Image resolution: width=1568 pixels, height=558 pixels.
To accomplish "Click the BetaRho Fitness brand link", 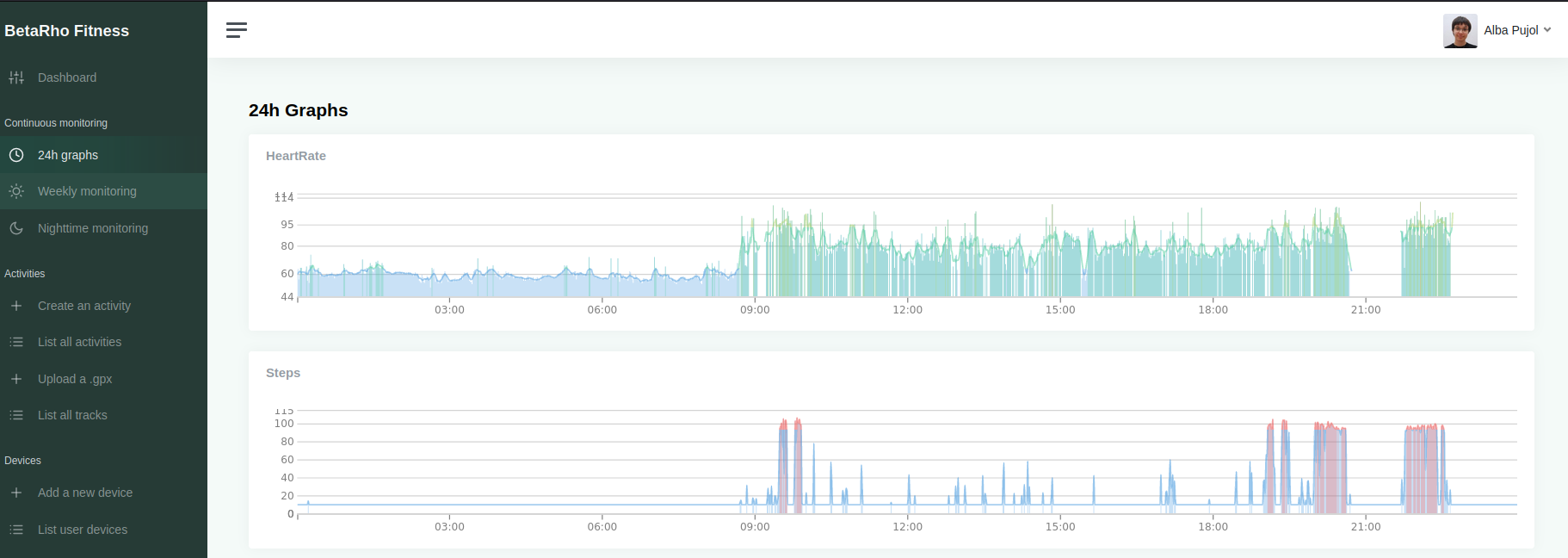I will point(67,31).
